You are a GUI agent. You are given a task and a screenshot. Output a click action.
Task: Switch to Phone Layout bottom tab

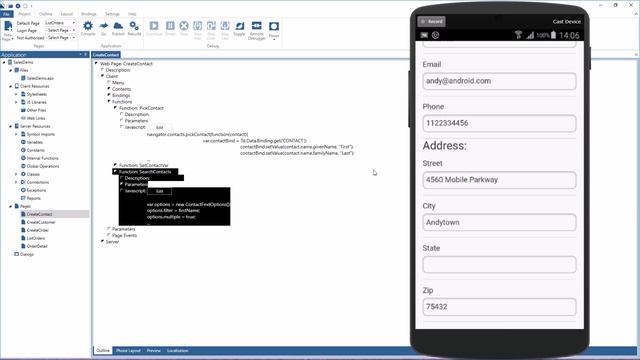pyautogui.click(x=128, y=351)
